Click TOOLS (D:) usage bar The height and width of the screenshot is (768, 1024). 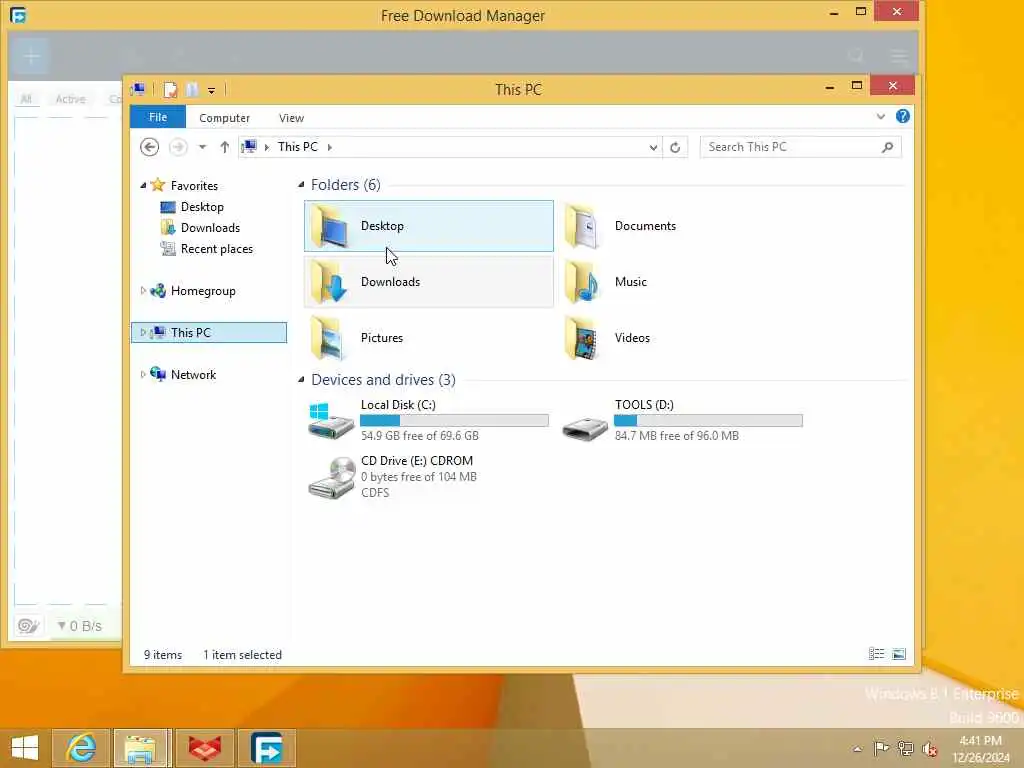(708, 421)
